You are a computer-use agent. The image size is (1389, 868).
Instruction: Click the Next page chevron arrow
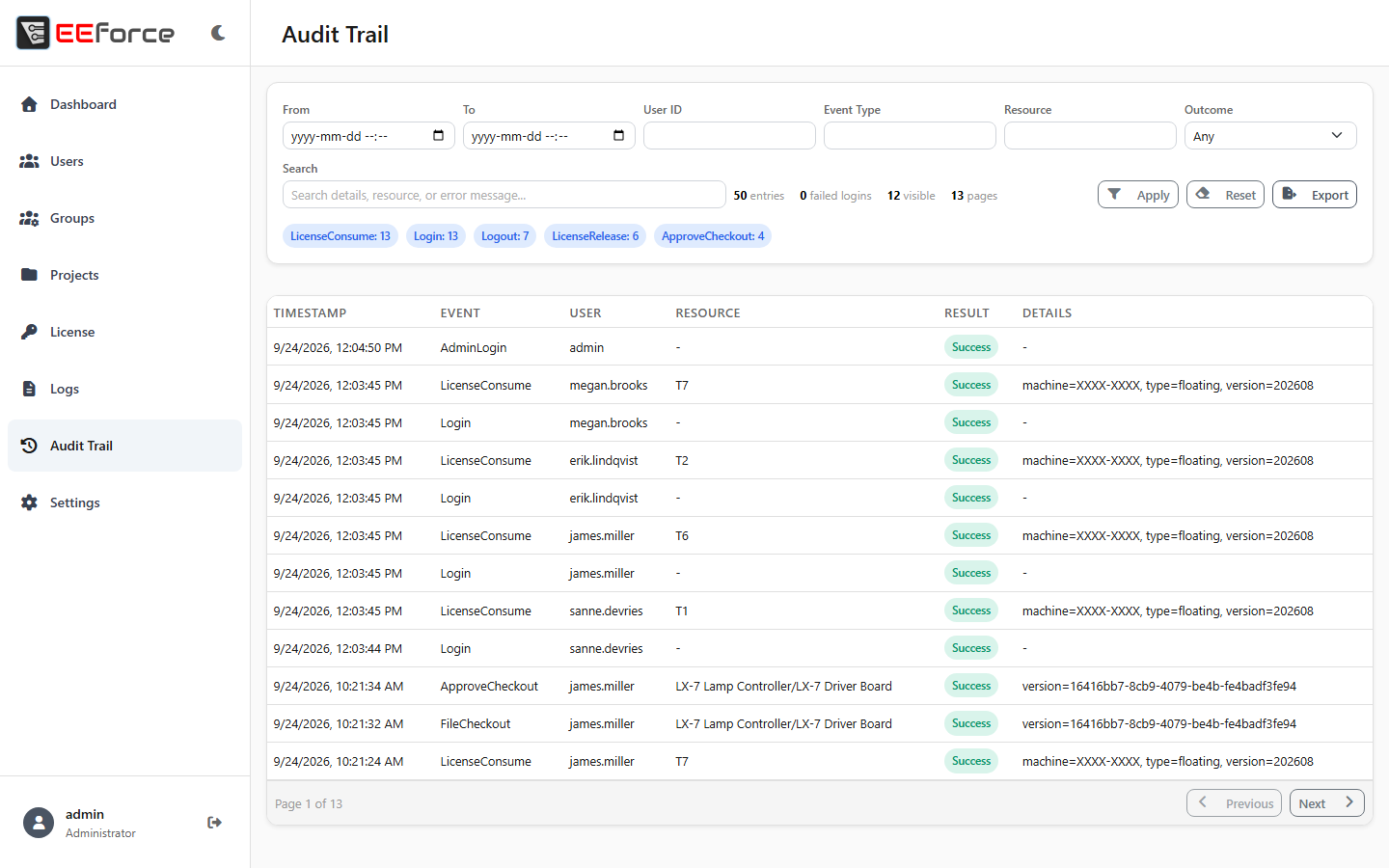(x=1349, y=802)
